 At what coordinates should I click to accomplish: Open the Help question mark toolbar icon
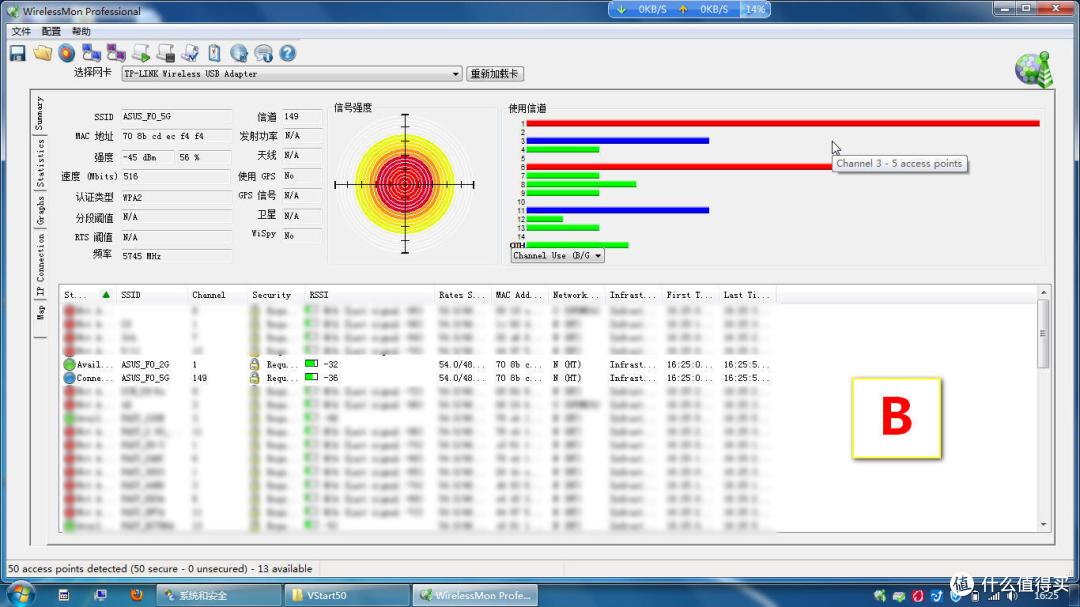(x=288, y=53)
